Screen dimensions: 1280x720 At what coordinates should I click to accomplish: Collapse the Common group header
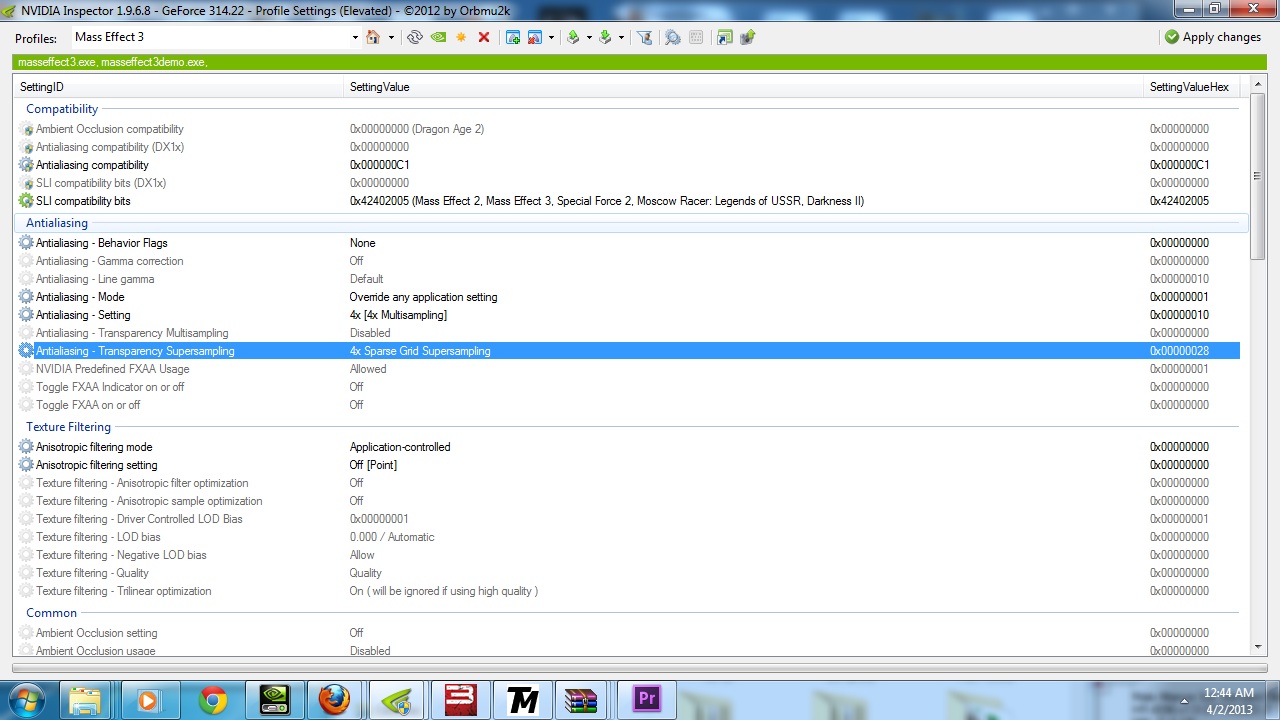point(51,613)
